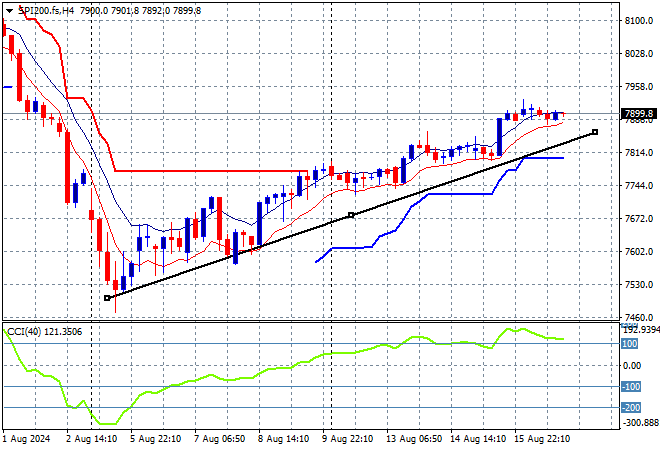660x450 pixels.
Task: Click the 5 Aug 22:10 time label
Action: (x=156, y=439)
